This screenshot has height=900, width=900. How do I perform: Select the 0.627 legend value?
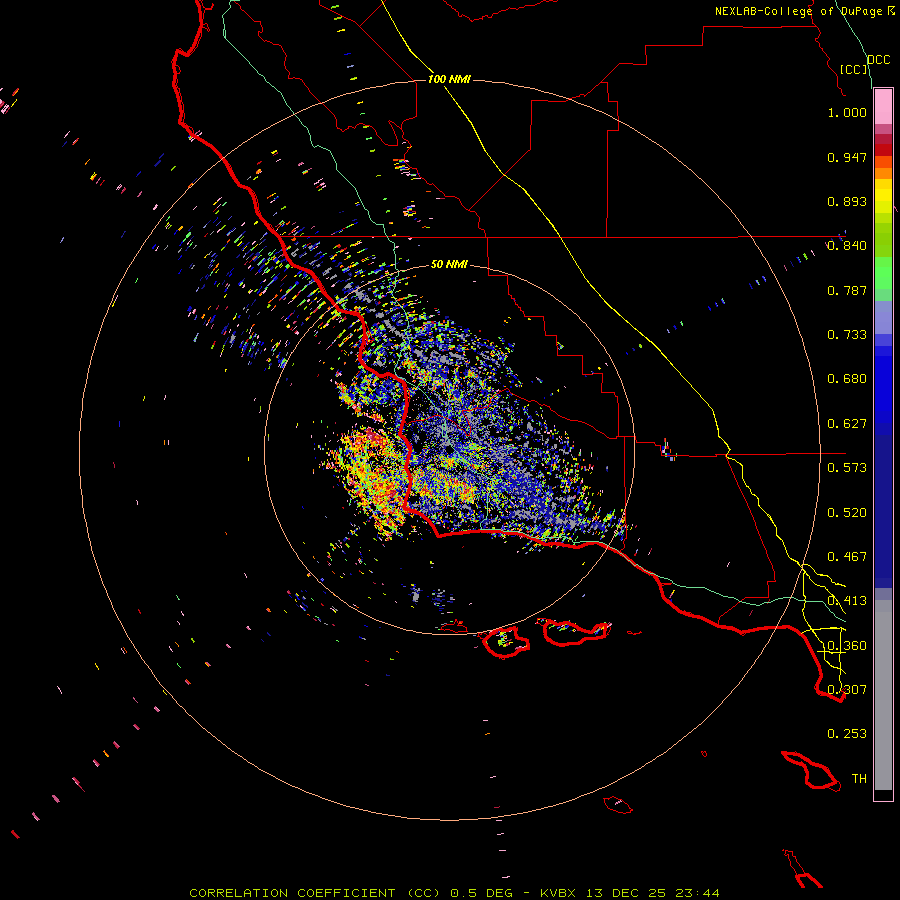click(x=847, y=424)
